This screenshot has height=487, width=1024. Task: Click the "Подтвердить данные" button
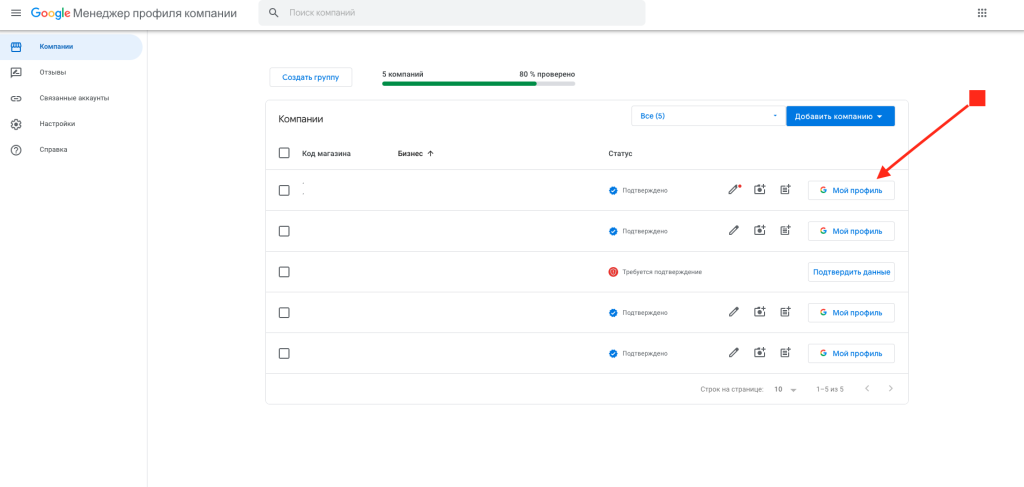[851, 272]
